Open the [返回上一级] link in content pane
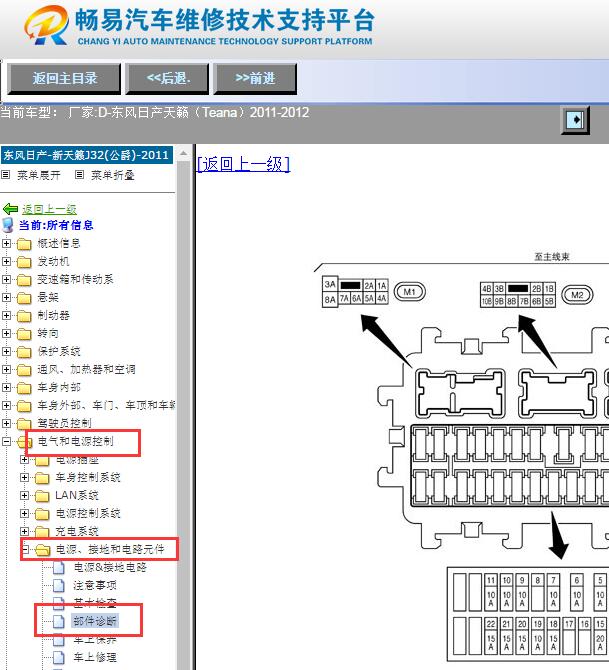The width and height of the screenshot is (609, 670). point(243,164)
